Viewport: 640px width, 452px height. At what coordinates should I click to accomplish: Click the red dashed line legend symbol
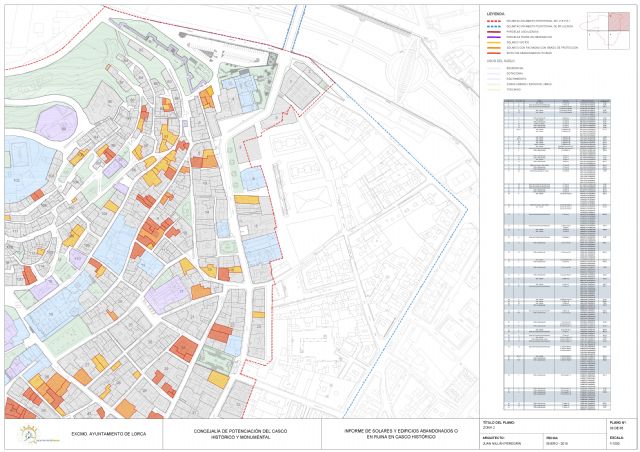[495, 19]
